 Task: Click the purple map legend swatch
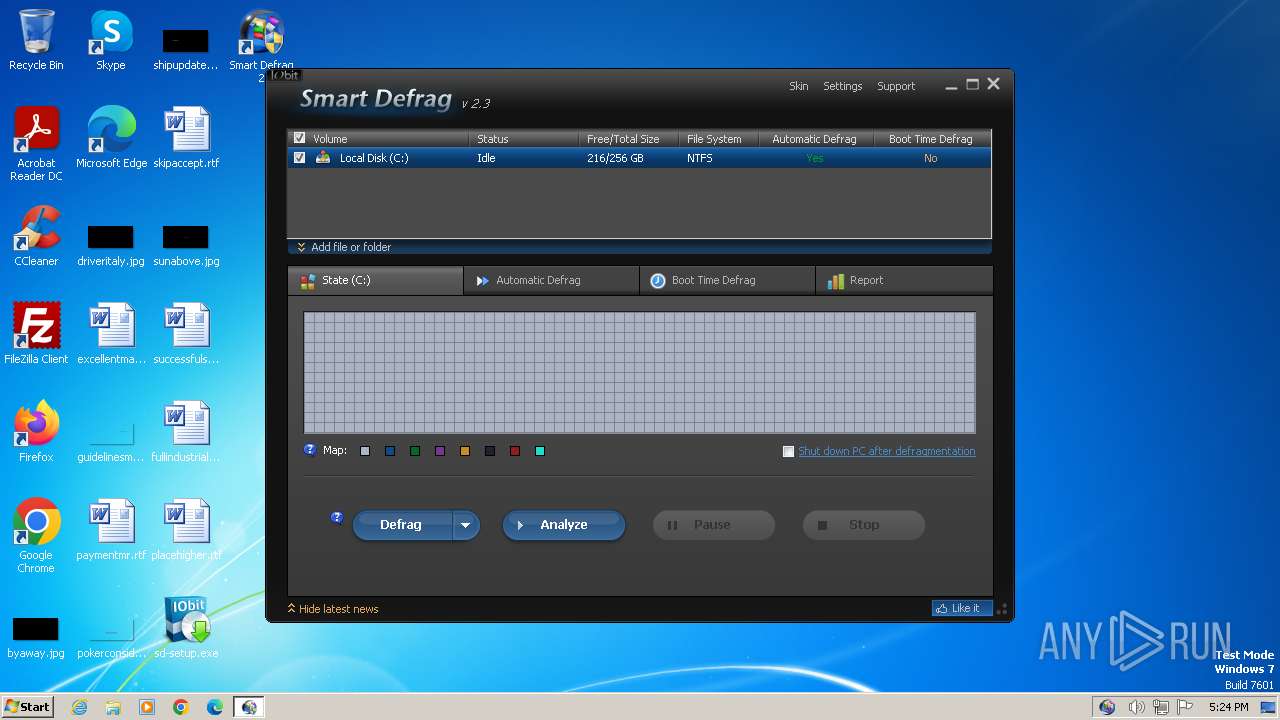(440, 451)
